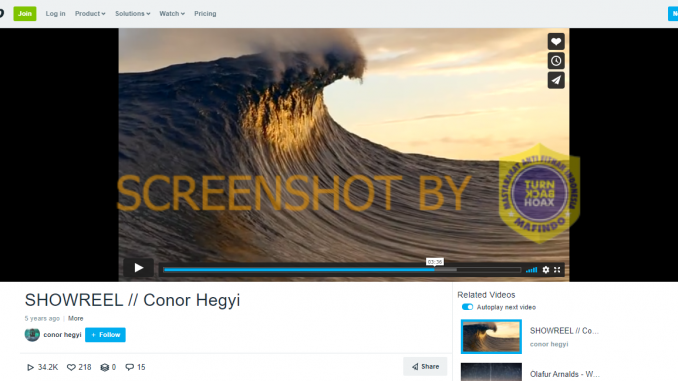Adjust the volume bars in player
The width and height of the screenshot is (678, 381).
click(531, 270)
